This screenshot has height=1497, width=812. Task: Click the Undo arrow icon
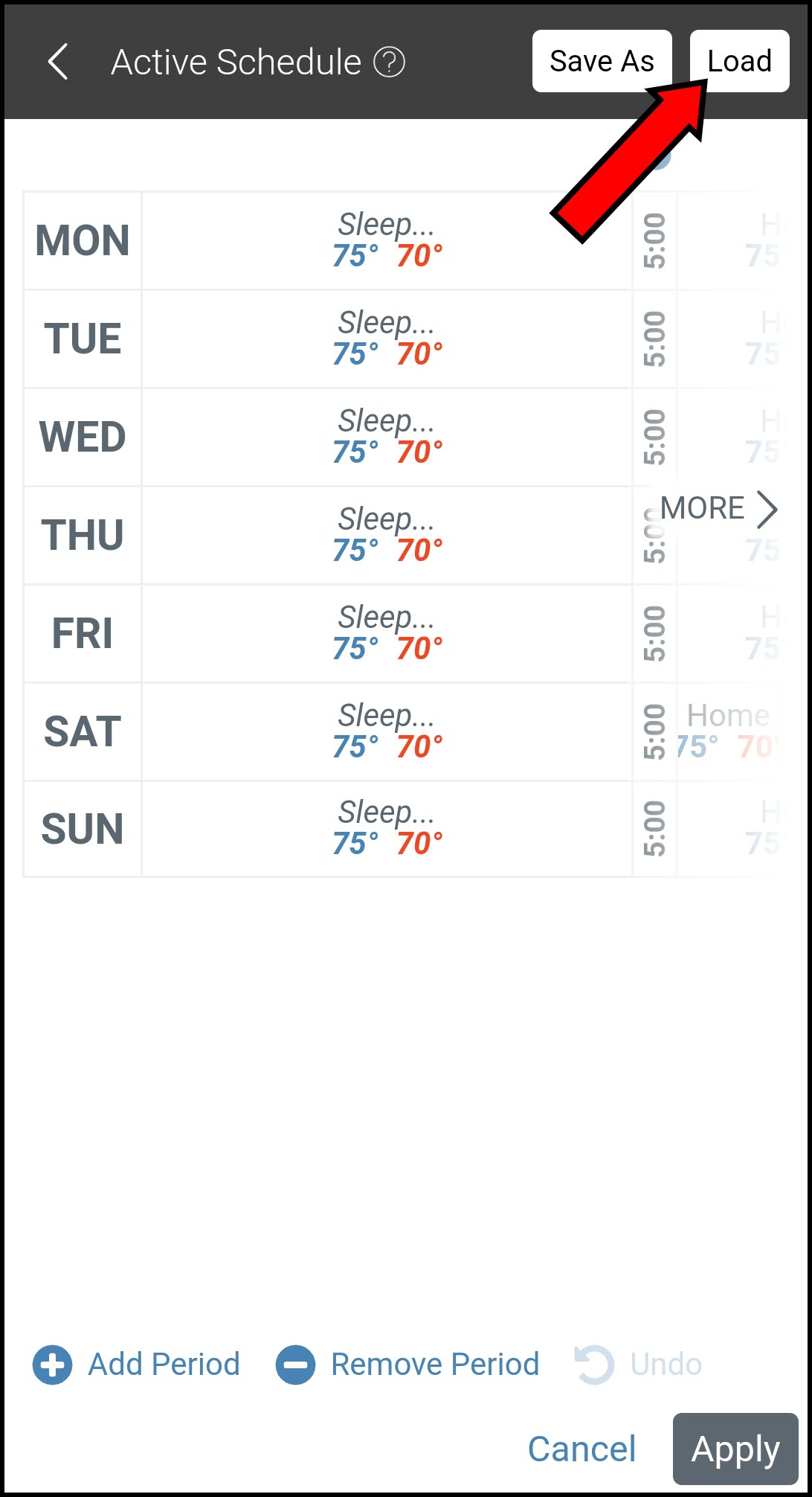(594, 1365)
